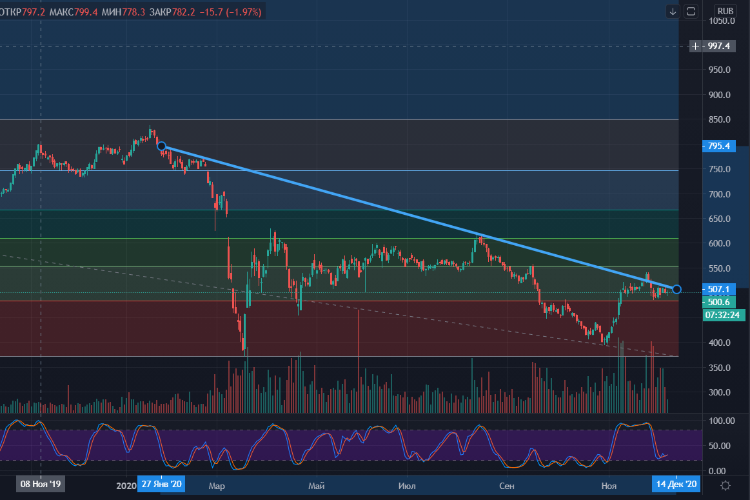Click the blue 795.4 price label

pyautogui.click(x=718, y=145)
